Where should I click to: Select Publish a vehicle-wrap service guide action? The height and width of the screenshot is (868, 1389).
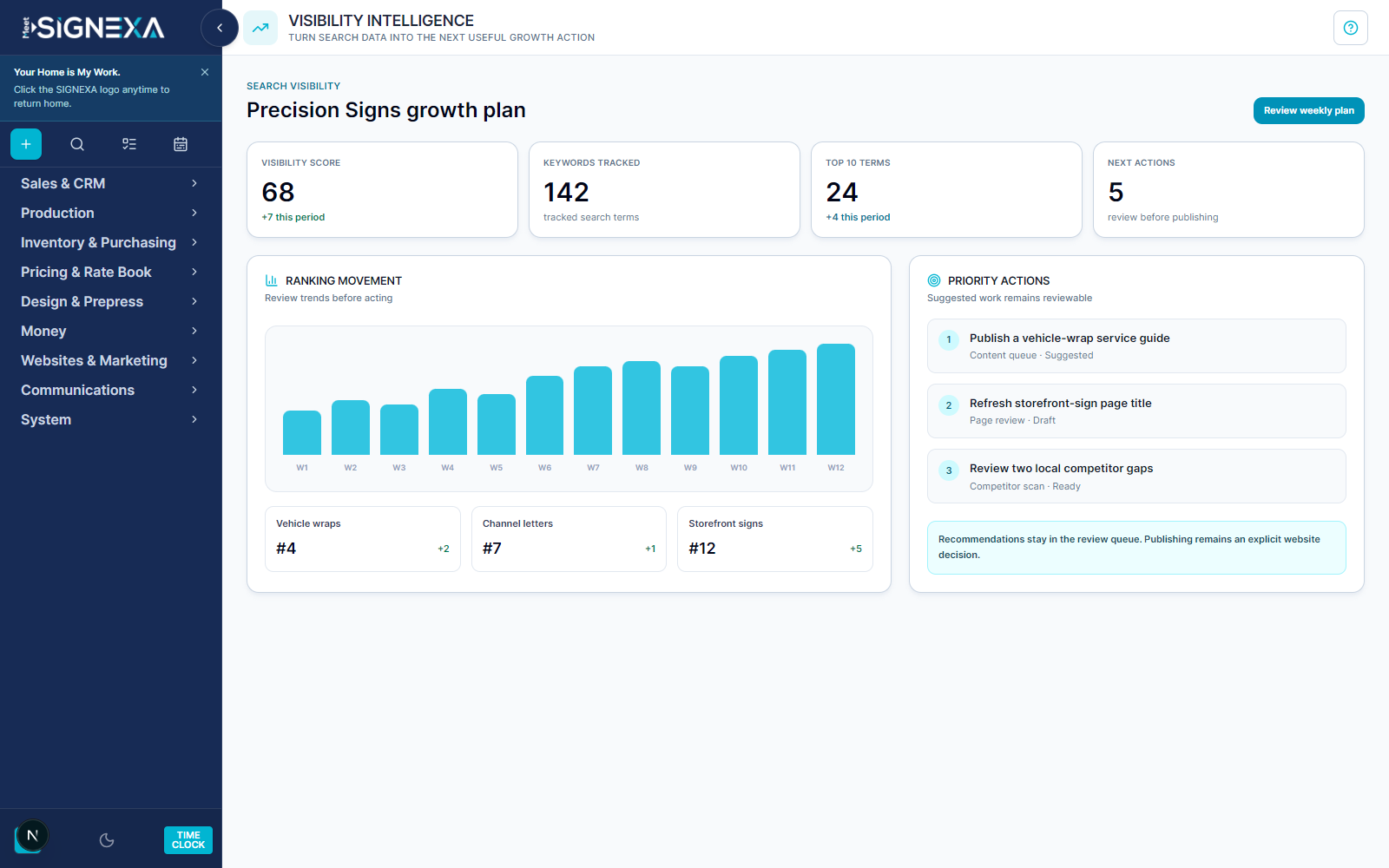pos(1136,345)
